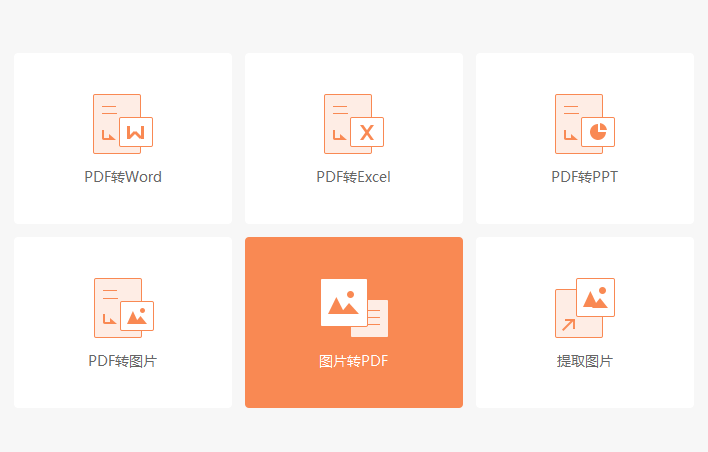The height and width of the screenshot is (452, 708).
Task: Click the PDF to PPT pie-chart icon
Action: pos(585,124)
